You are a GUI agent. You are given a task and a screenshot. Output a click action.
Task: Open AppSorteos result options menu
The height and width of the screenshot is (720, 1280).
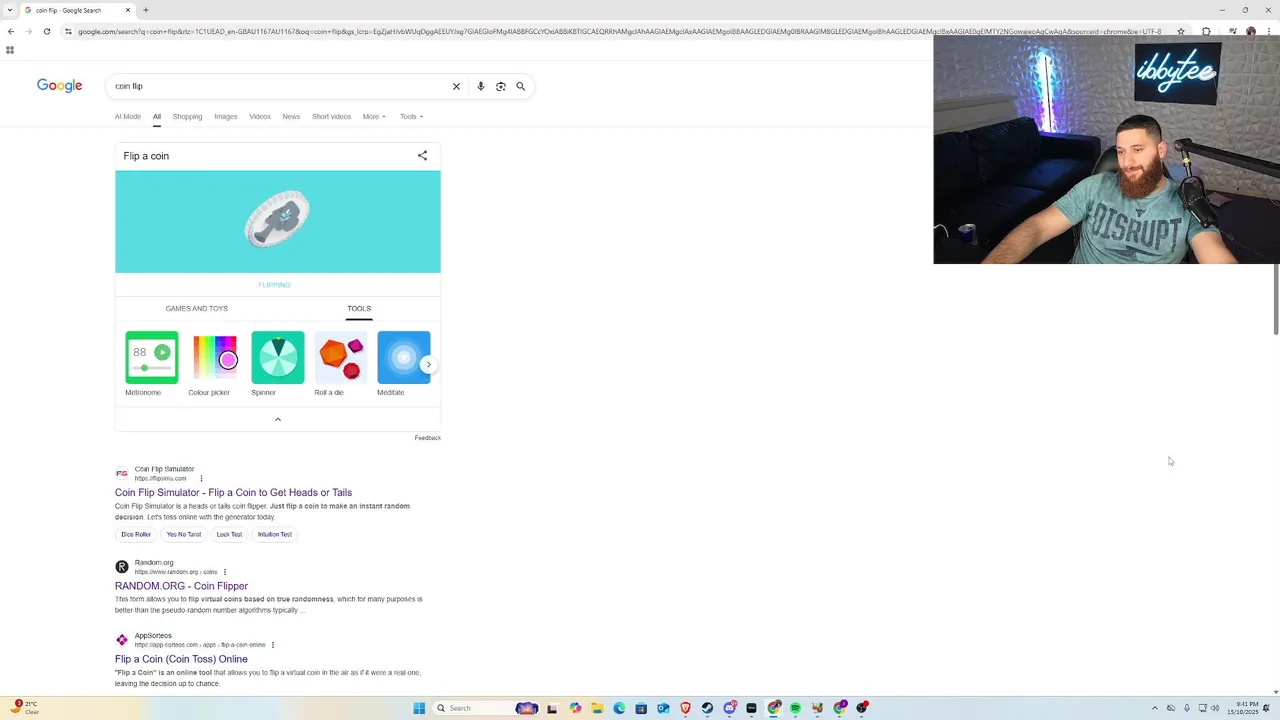(x=273, y=645)
